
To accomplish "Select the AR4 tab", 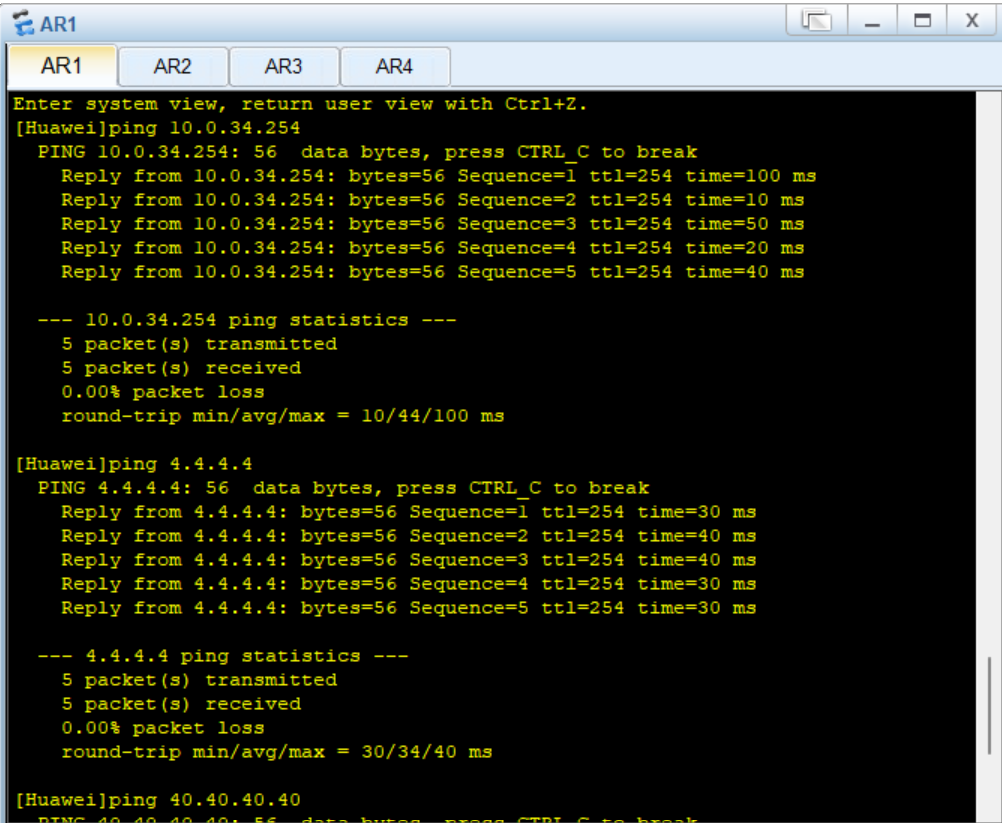I will (394, 66).
